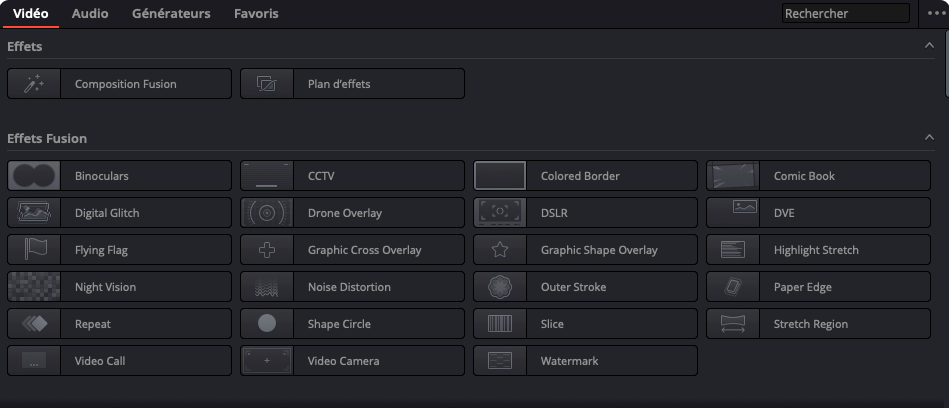Switch to the Audio tab
This screenshot has height=408, width=949.
(x=90, y=14)
